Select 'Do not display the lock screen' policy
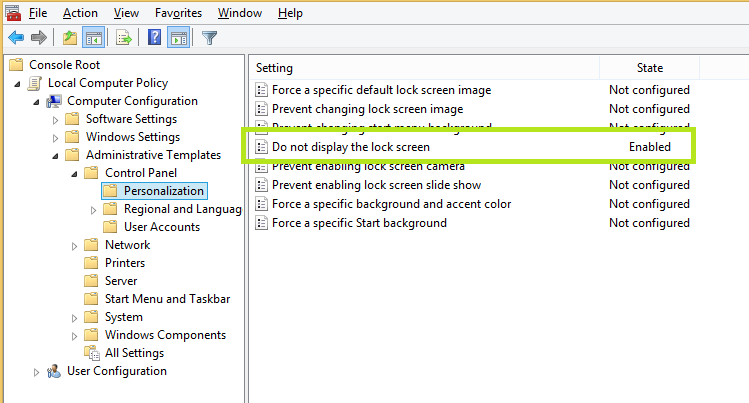Viewport: 749px width, 403px height. point(350,147)
